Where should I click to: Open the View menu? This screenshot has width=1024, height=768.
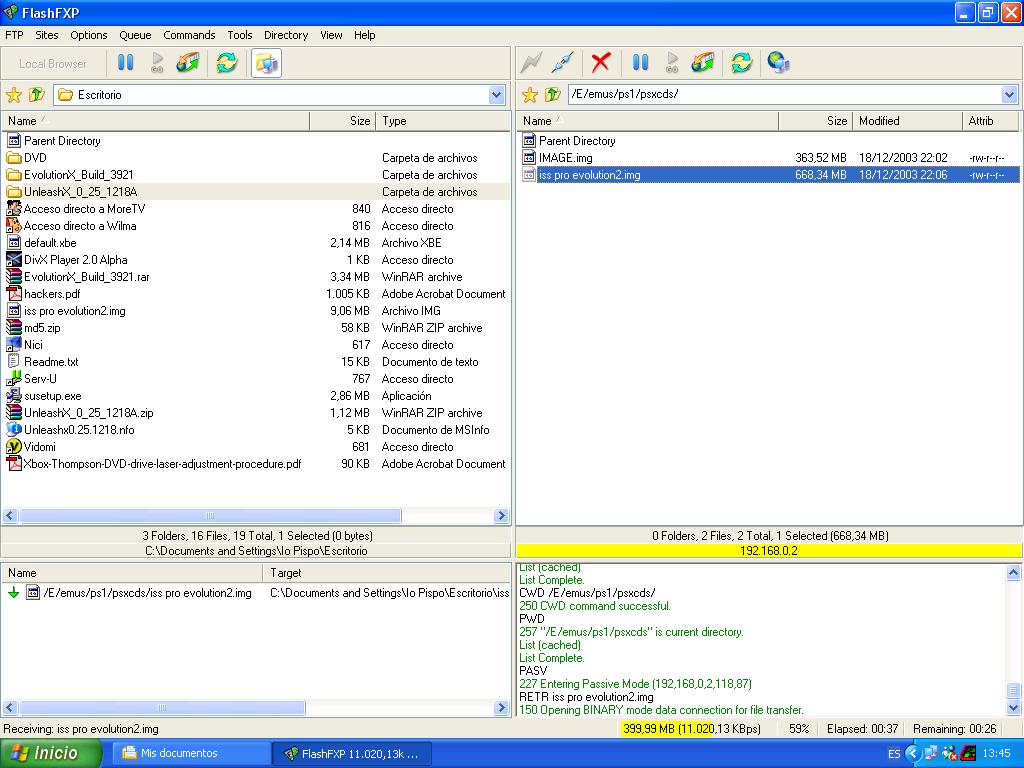(x=331, y=35)
